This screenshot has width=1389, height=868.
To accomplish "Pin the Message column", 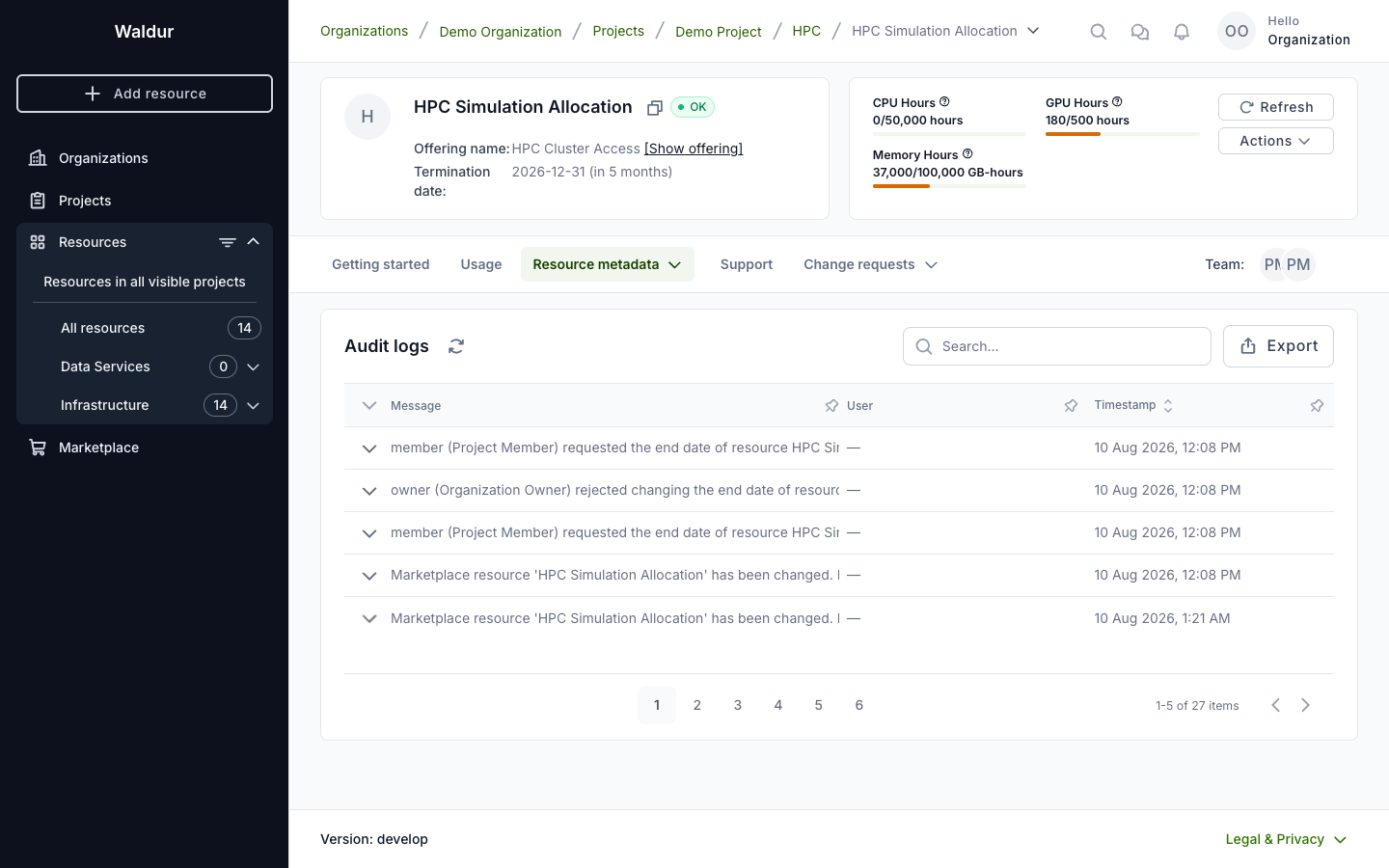I will tap(831, 406).
